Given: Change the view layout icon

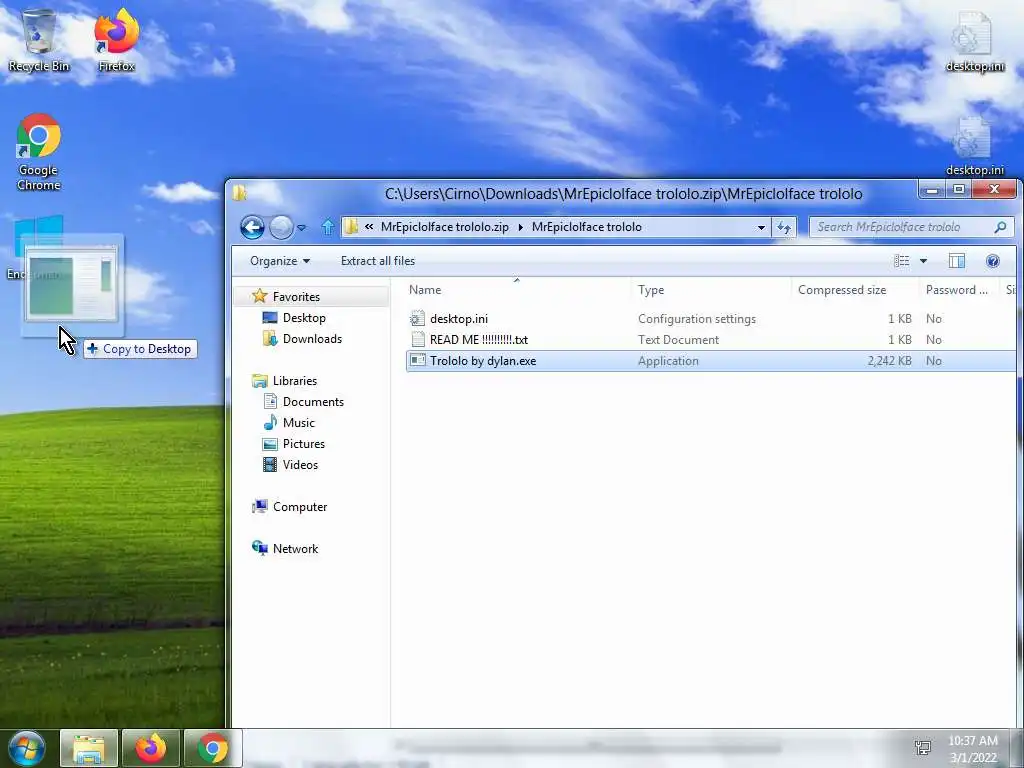Looking at the screenshot, I should coord(901,261).
